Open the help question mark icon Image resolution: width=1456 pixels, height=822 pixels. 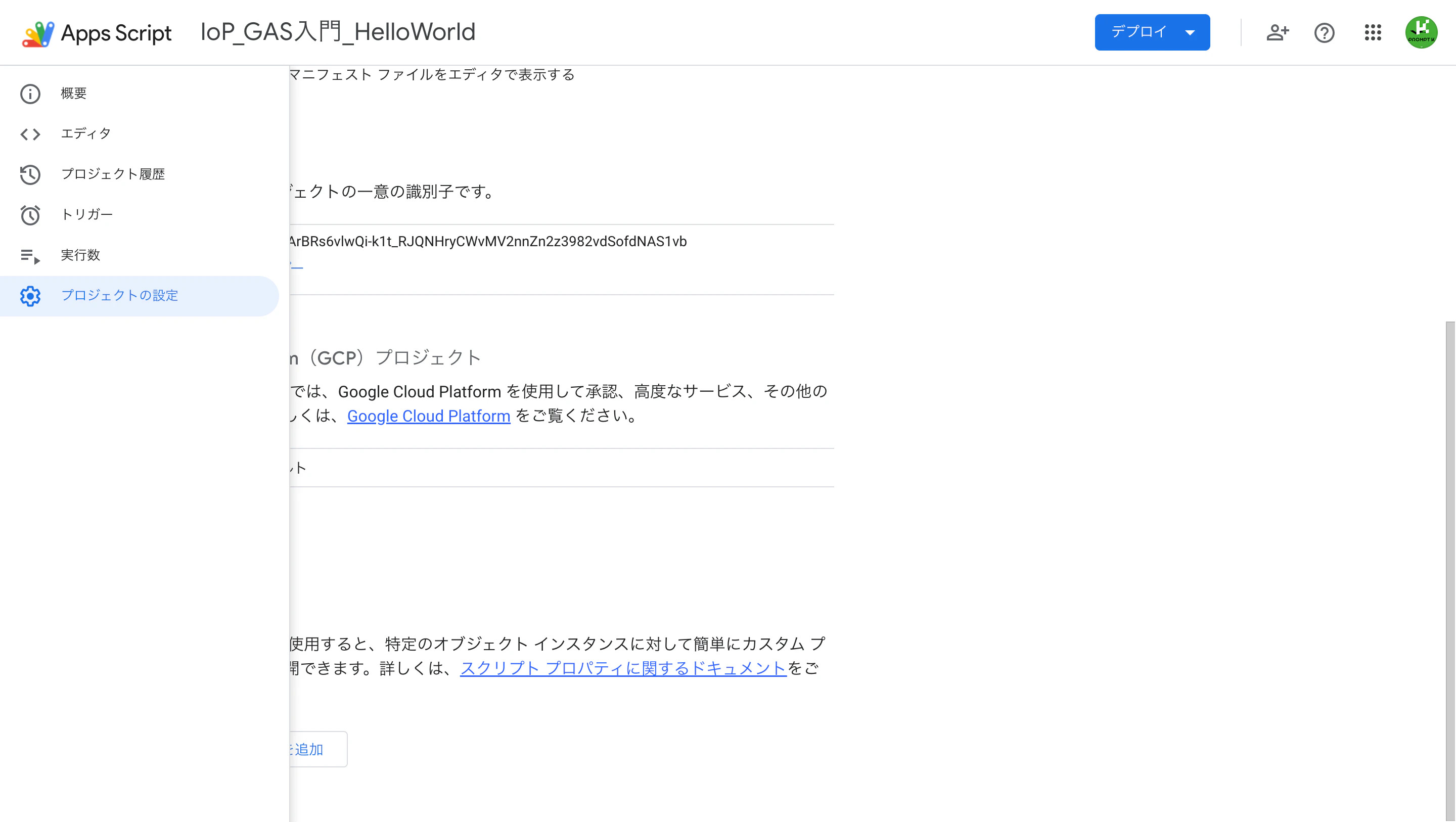1325,33
